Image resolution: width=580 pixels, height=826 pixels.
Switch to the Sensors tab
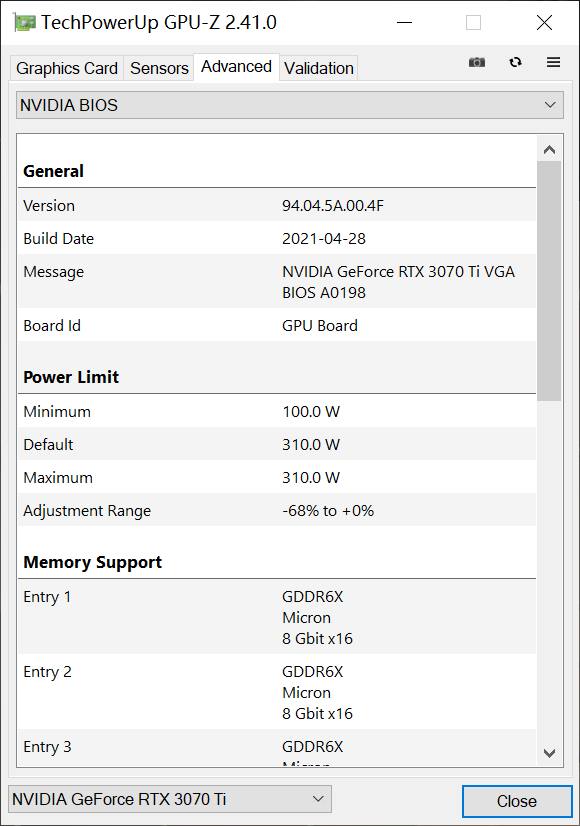[158, 67]
